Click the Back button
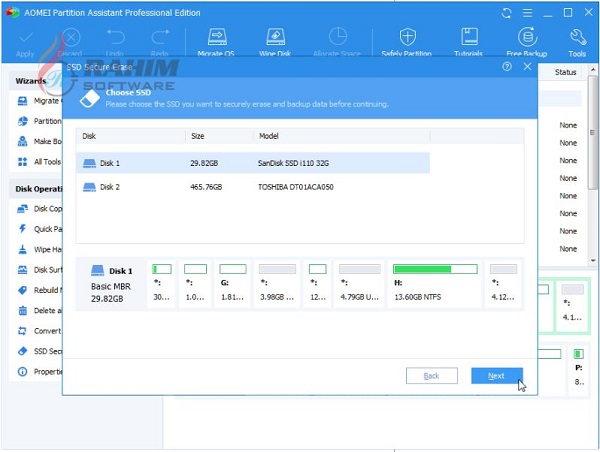 click(432, 376)
